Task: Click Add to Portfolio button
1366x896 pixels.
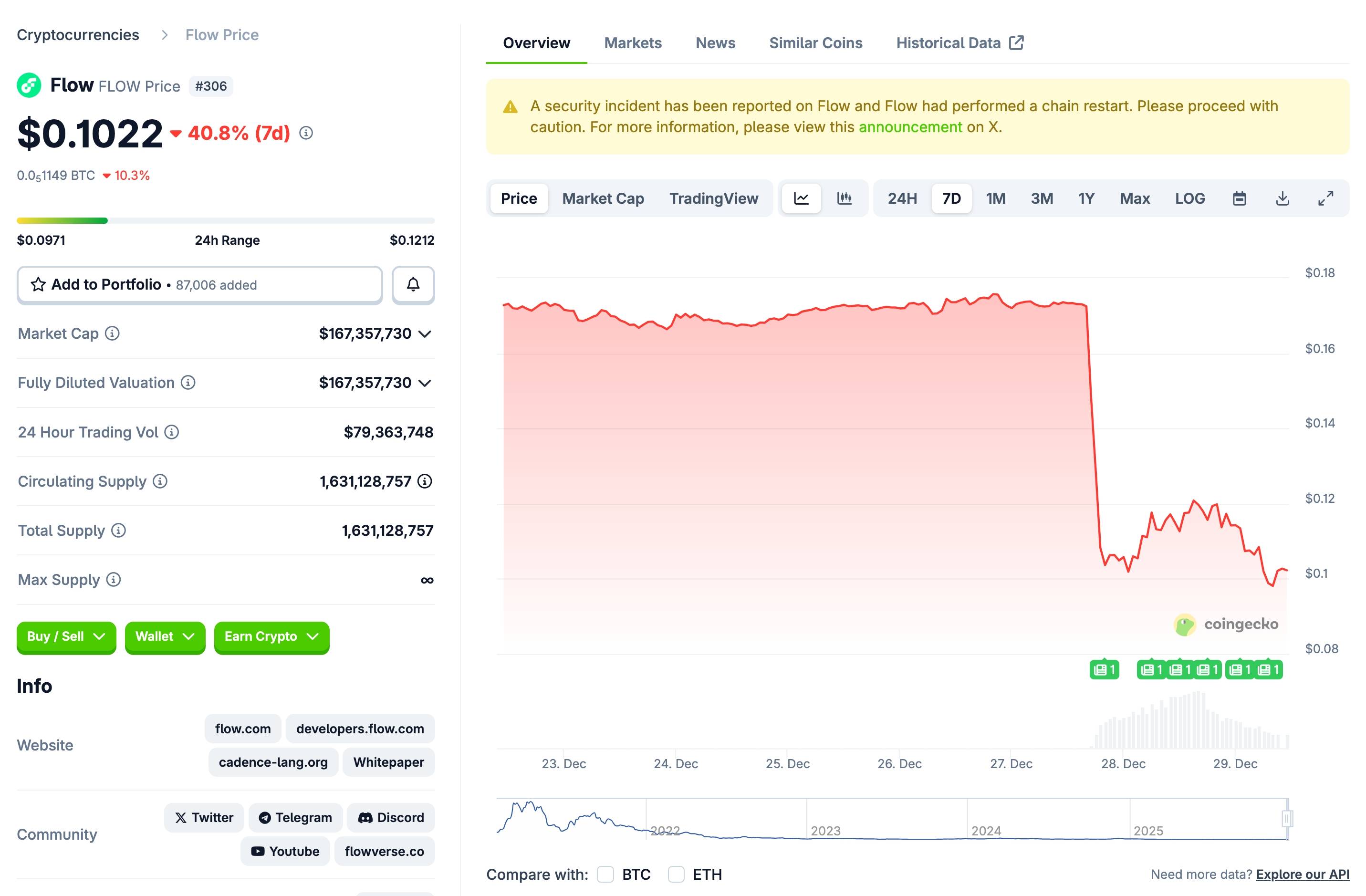Action: pos(200,285)
